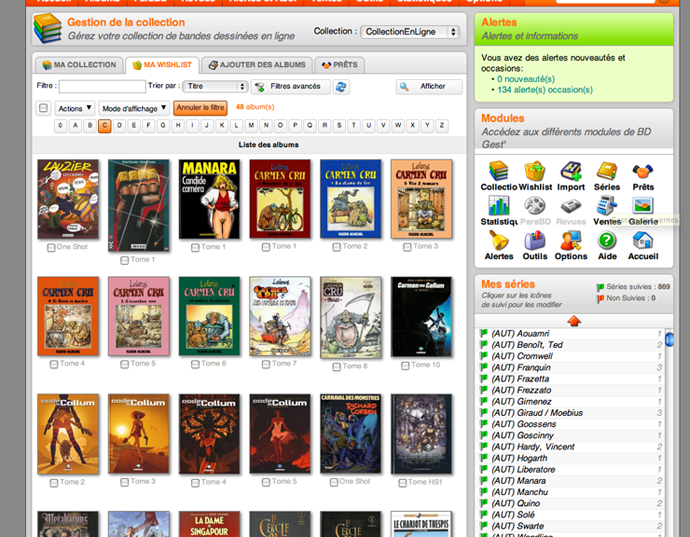Screen dimensions: 690x537
Task: Open Filtres avancés
Action: click(290, 86)
